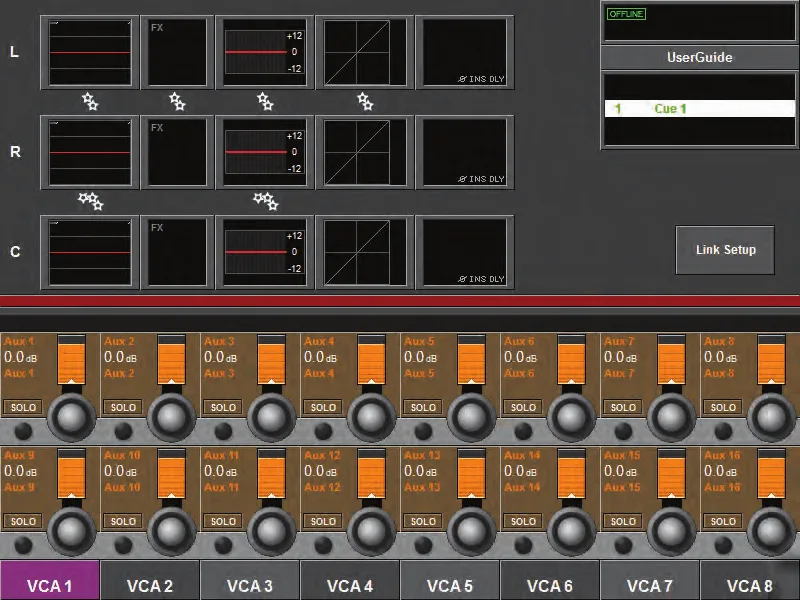Open the L channel input display
The width and height of the screenshot is (800, 600).
coord(90,52)
